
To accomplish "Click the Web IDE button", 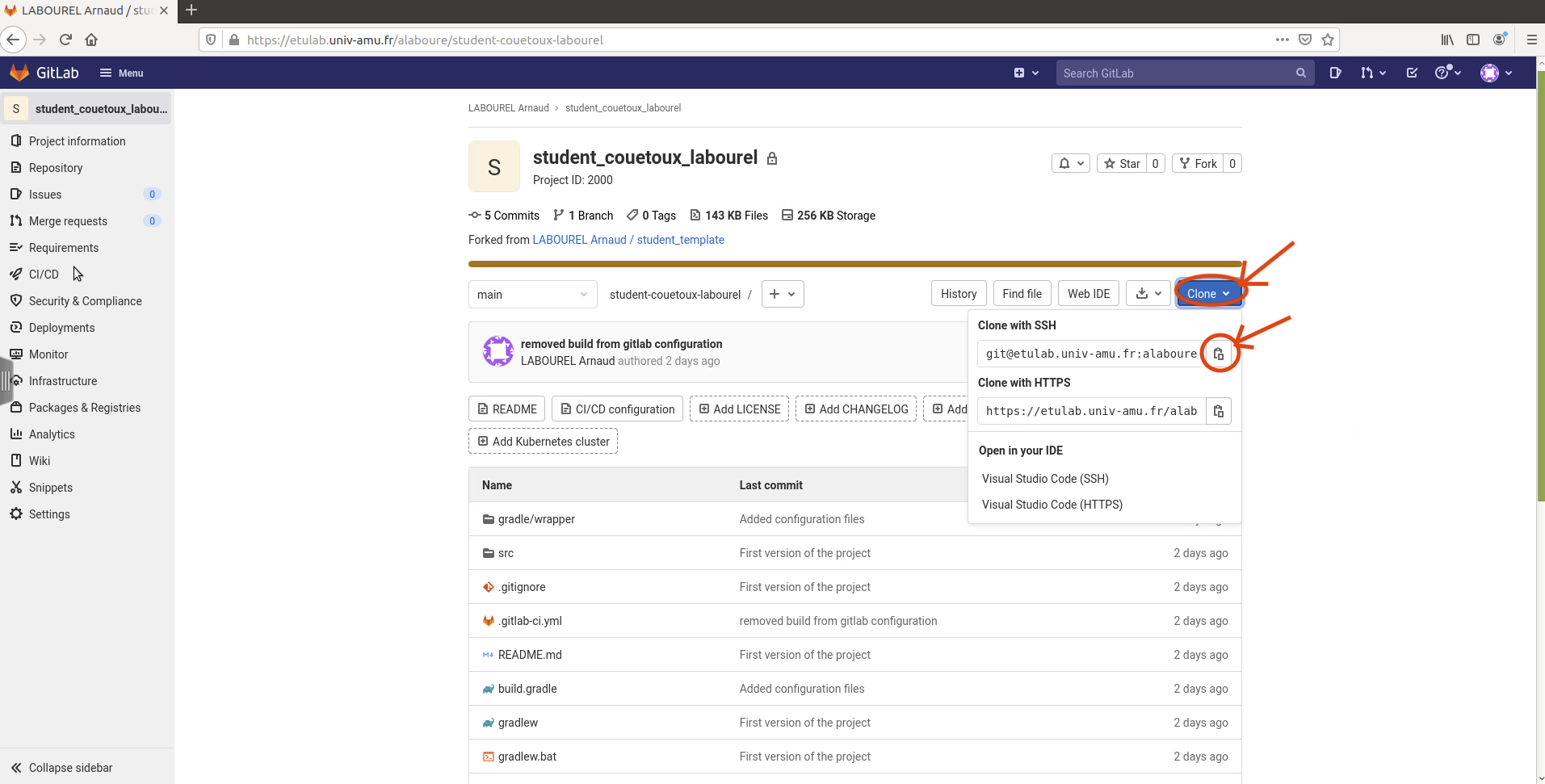I will point(1088,294).
